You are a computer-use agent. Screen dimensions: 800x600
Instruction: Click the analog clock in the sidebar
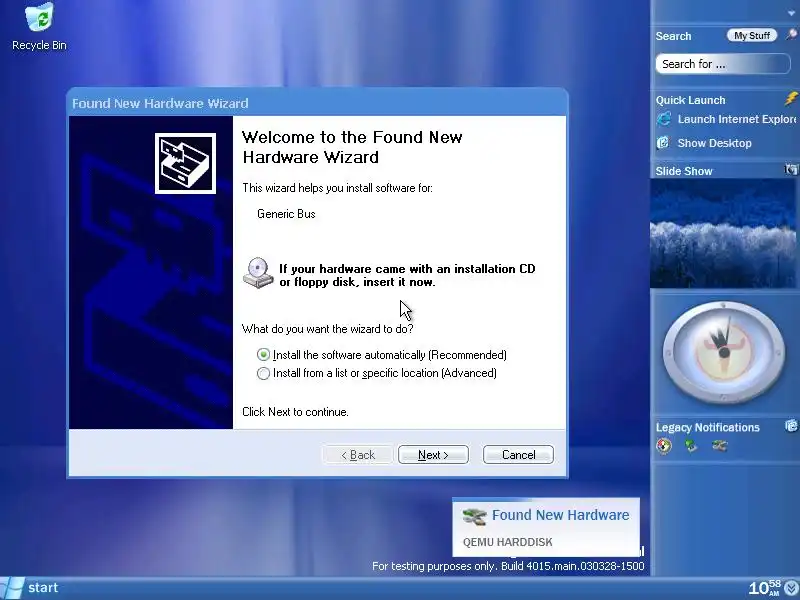[x=723, y=352]
